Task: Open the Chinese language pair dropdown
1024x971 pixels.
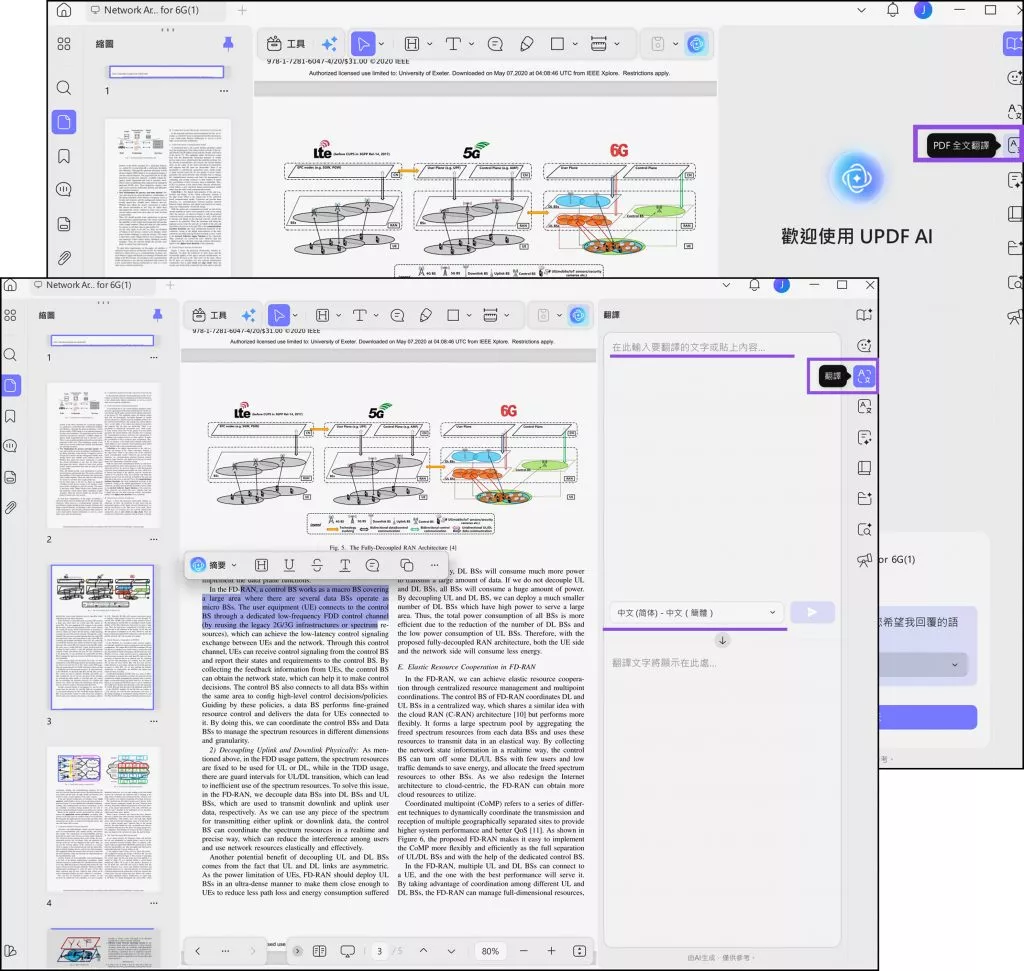Action: tap(696, 613)
